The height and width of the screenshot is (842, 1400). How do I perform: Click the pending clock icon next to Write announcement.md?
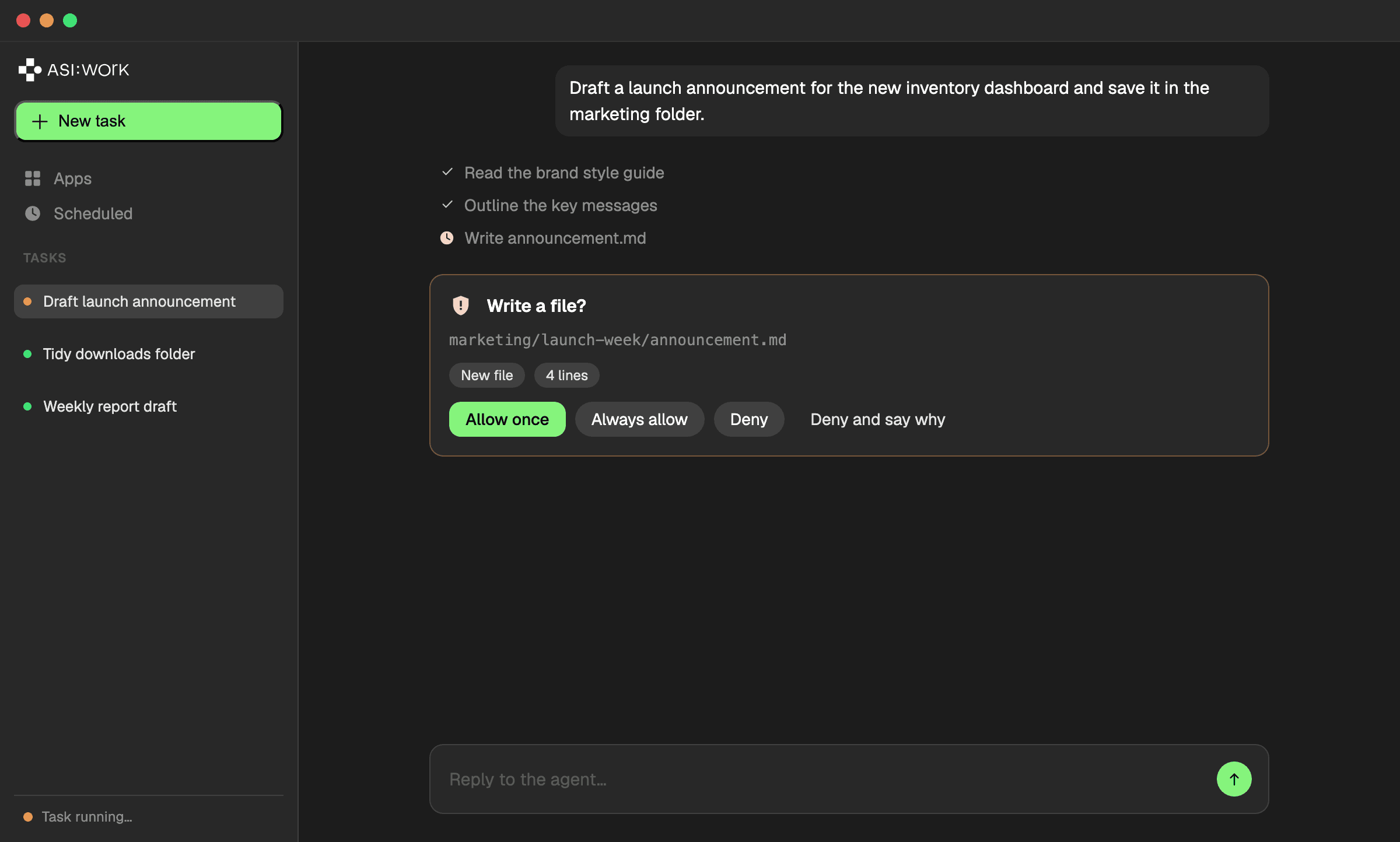[x=447, y=238]
